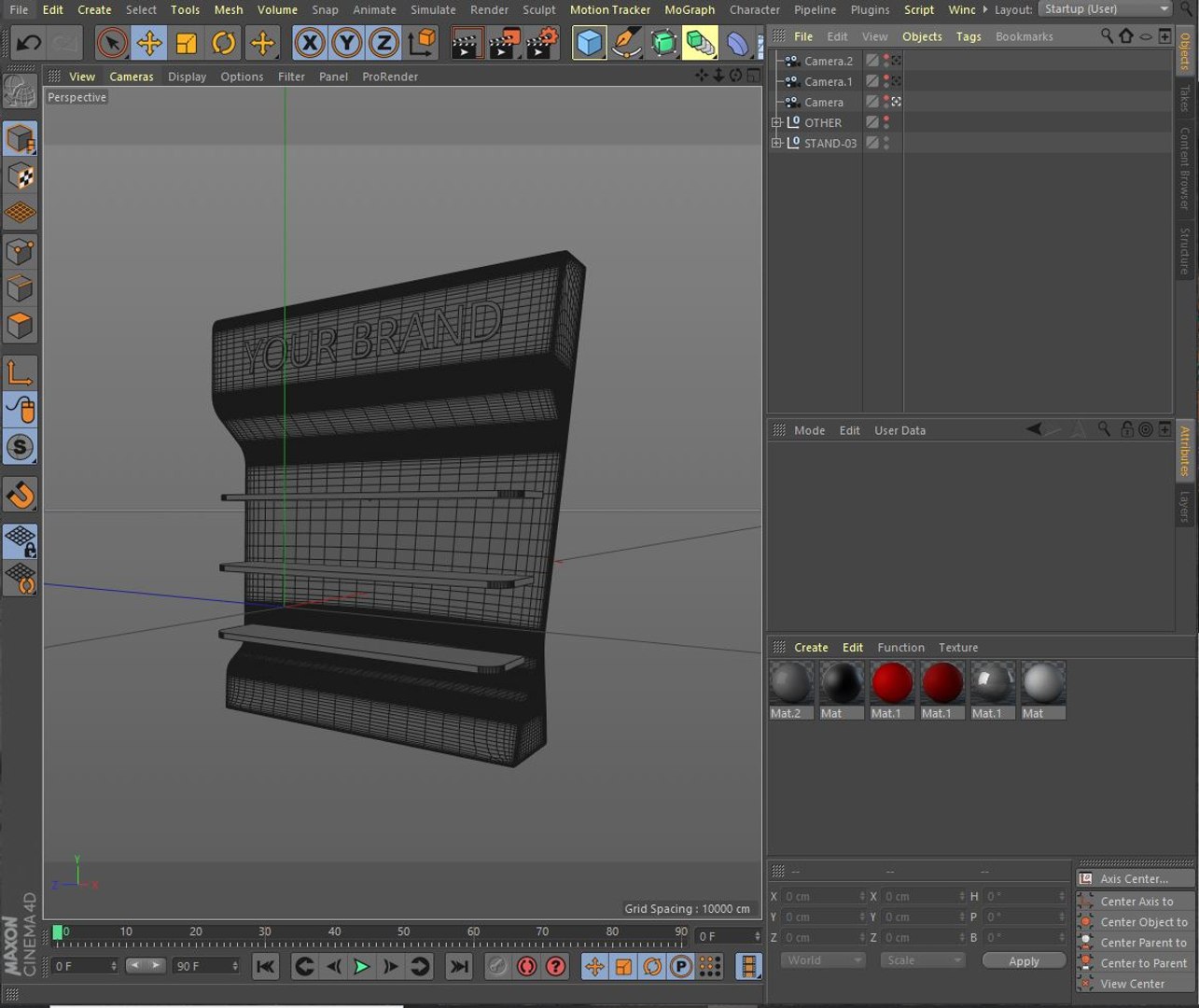Enable Polygons mode in left toolbar
Screen dimensions: 1199x1008
tap(21, 326)
